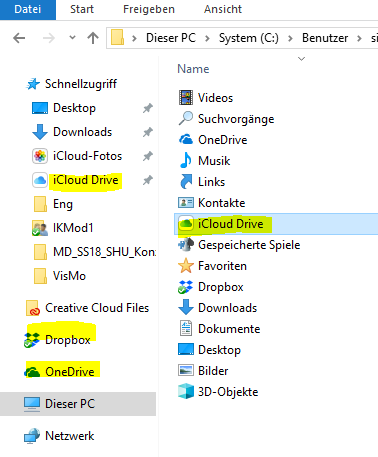Open the MD_SS18_SHU_Kon folder
Image resolution: width=378 pixels, height=457 pixels.
[x=104, y=252]
